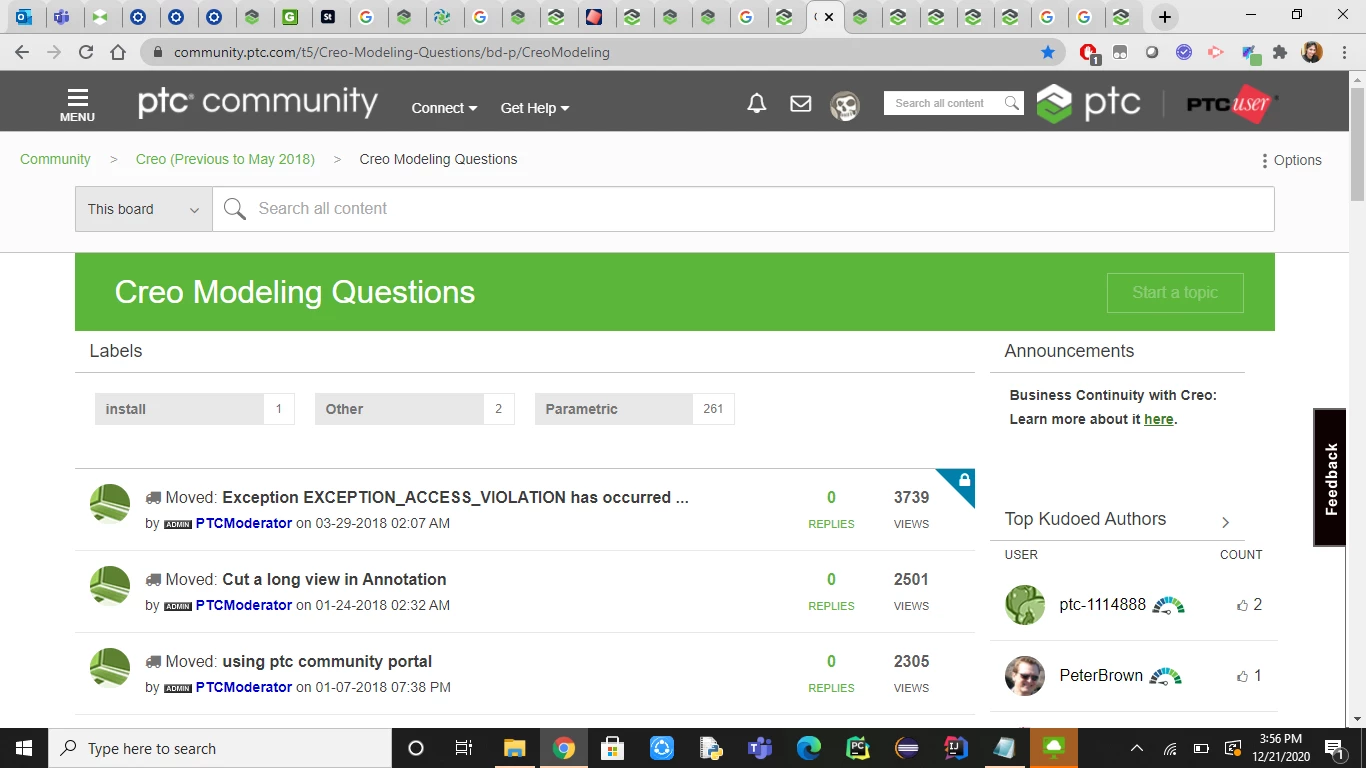This screenshot has width=1366, height=768.
Task: Click the Windows Type here to search box
Action: (219, 748)
